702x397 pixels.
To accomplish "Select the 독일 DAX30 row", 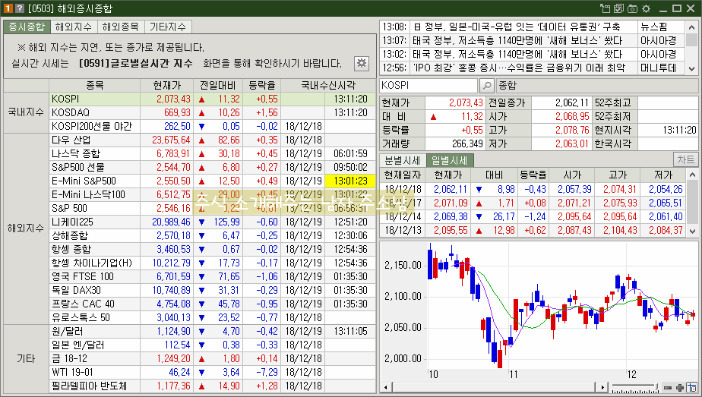I will [x=212, y=290].
